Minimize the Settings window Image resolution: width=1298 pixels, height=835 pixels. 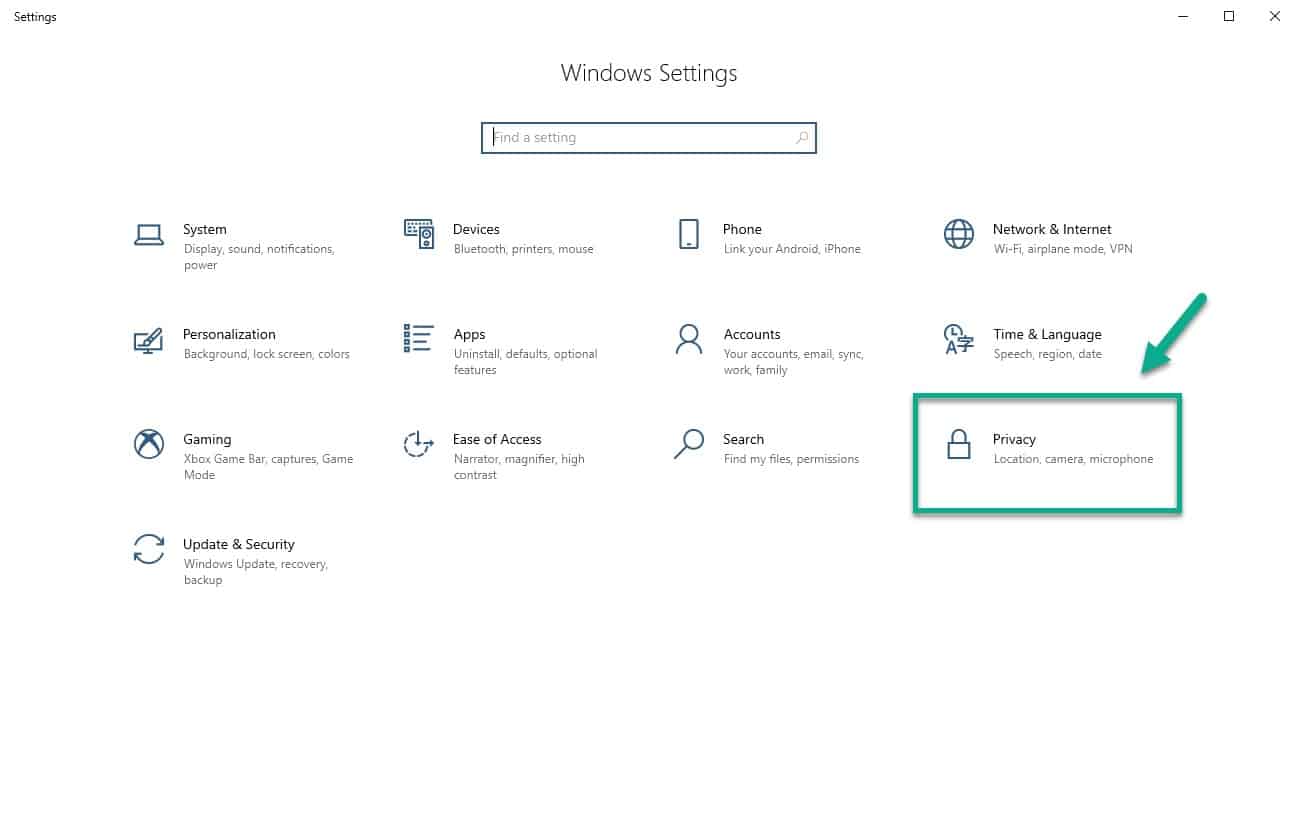[x=1184, y=16]
